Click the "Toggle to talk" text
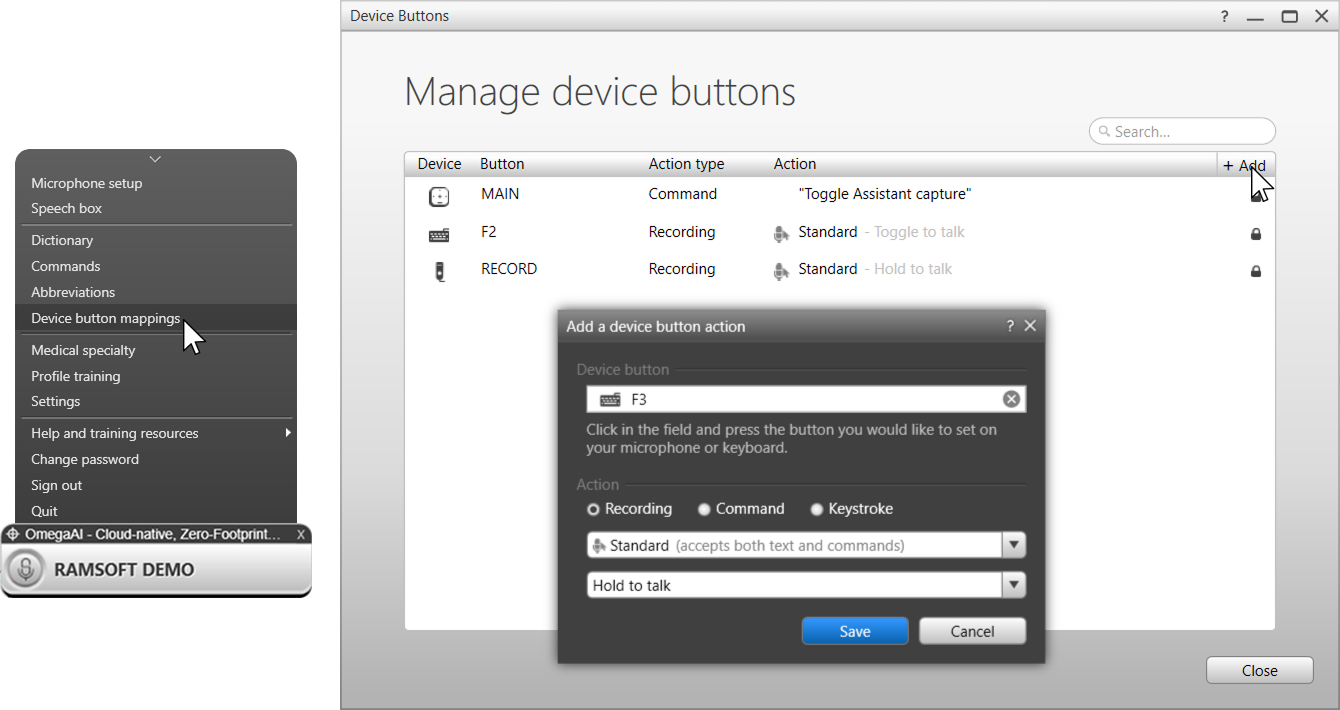This screenshot has height=710, width=1340. pos(919,232)
